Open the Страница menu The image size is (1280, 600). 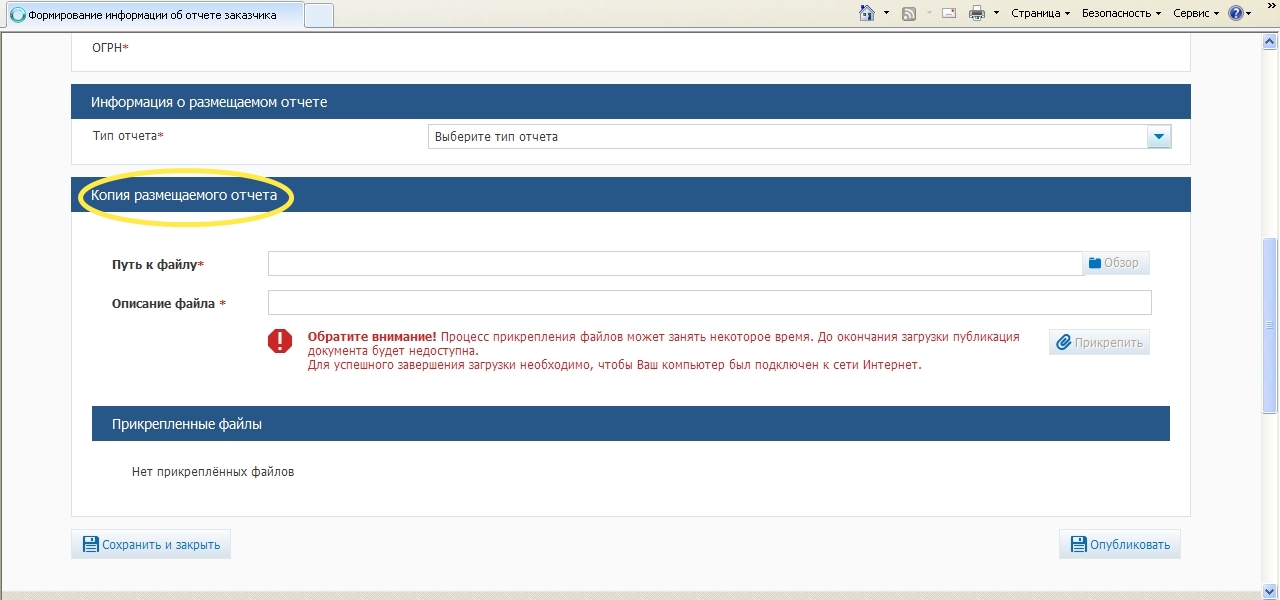[1040, 13]
